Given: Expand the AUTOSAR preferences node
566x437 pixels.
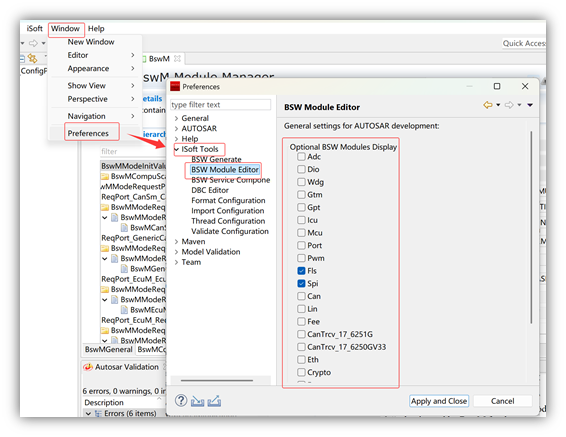Looking at the screenshot, I should [177, 128].
